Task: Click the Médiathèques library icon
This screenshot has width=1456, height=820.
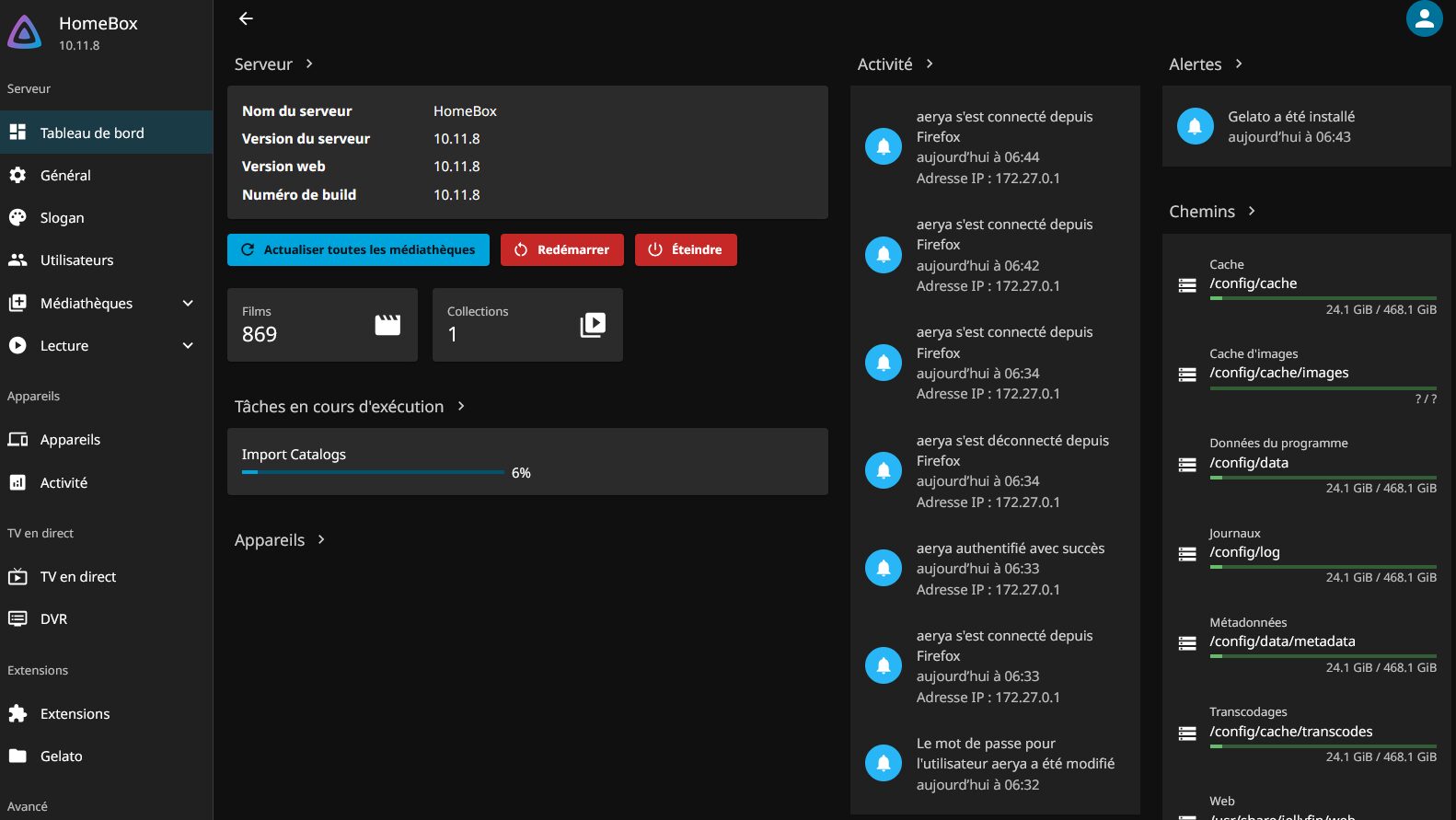Action: pyautogui.click(x=17, y=303)
